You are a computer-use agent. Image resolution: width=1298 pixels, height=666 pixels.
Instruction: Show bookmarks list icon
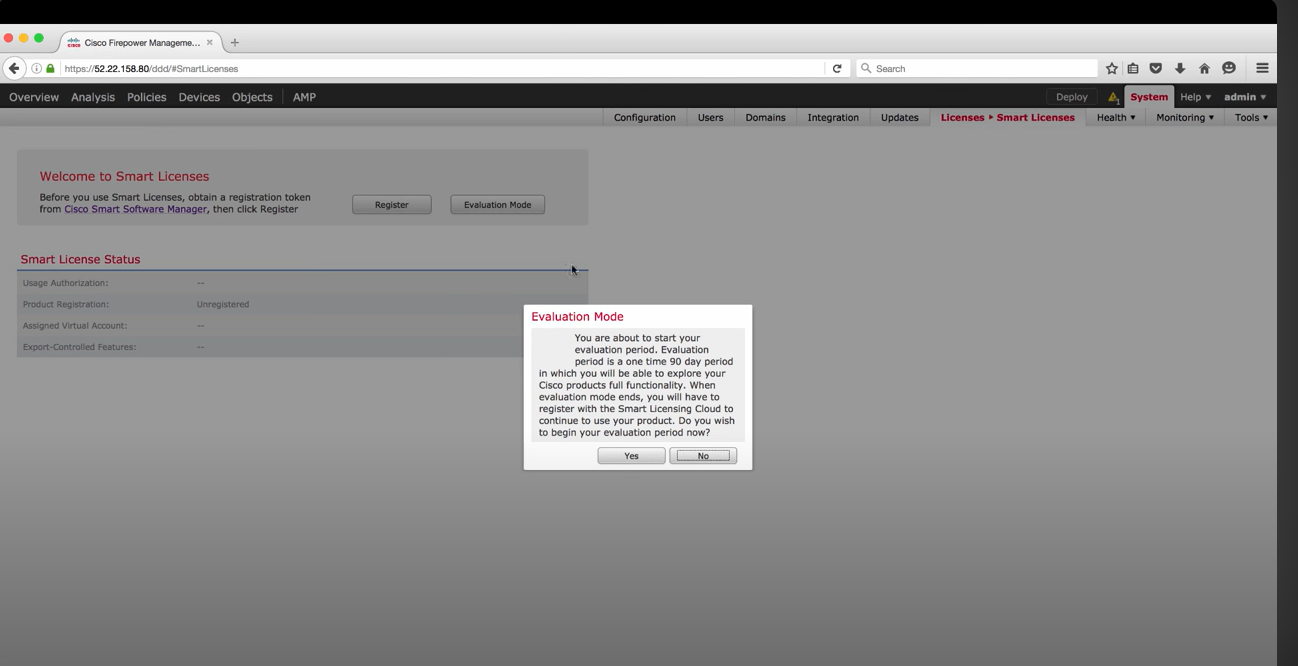(x=1133, y=68)
